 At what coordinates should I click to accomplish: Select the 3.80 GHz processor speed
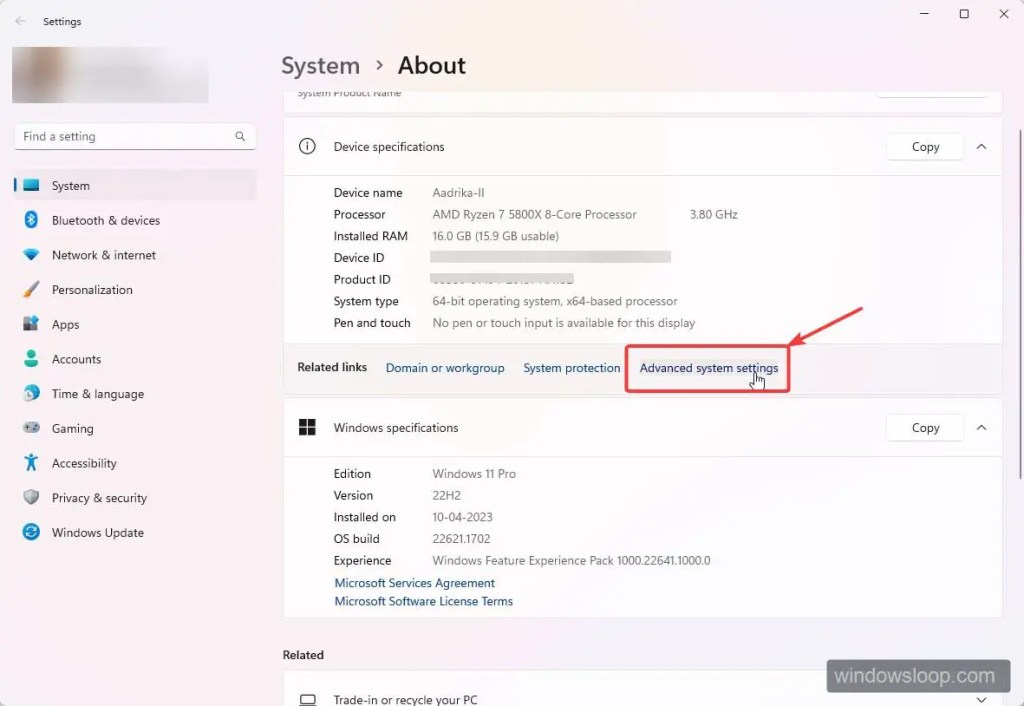(713, 214)
